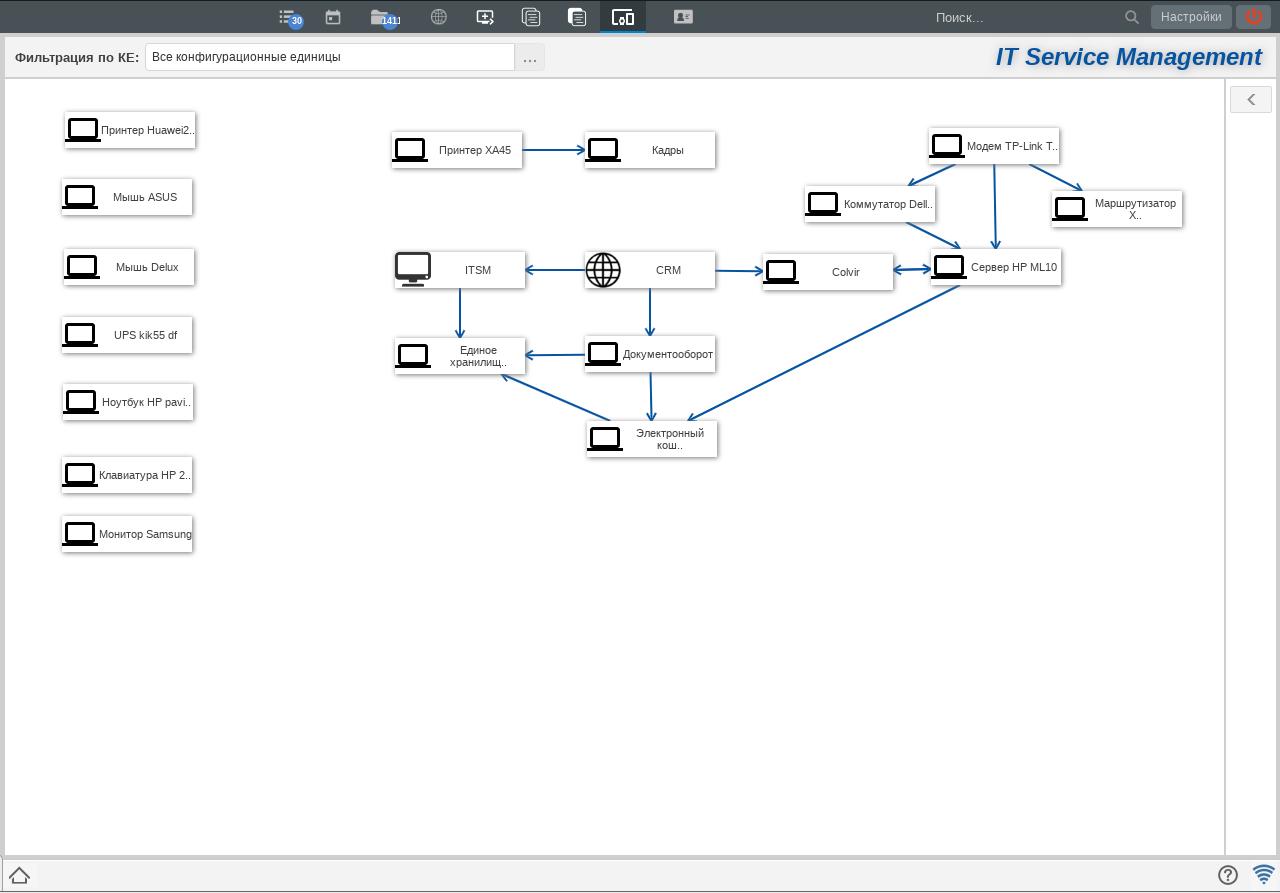Go to home via house icon

pos(19,875)
